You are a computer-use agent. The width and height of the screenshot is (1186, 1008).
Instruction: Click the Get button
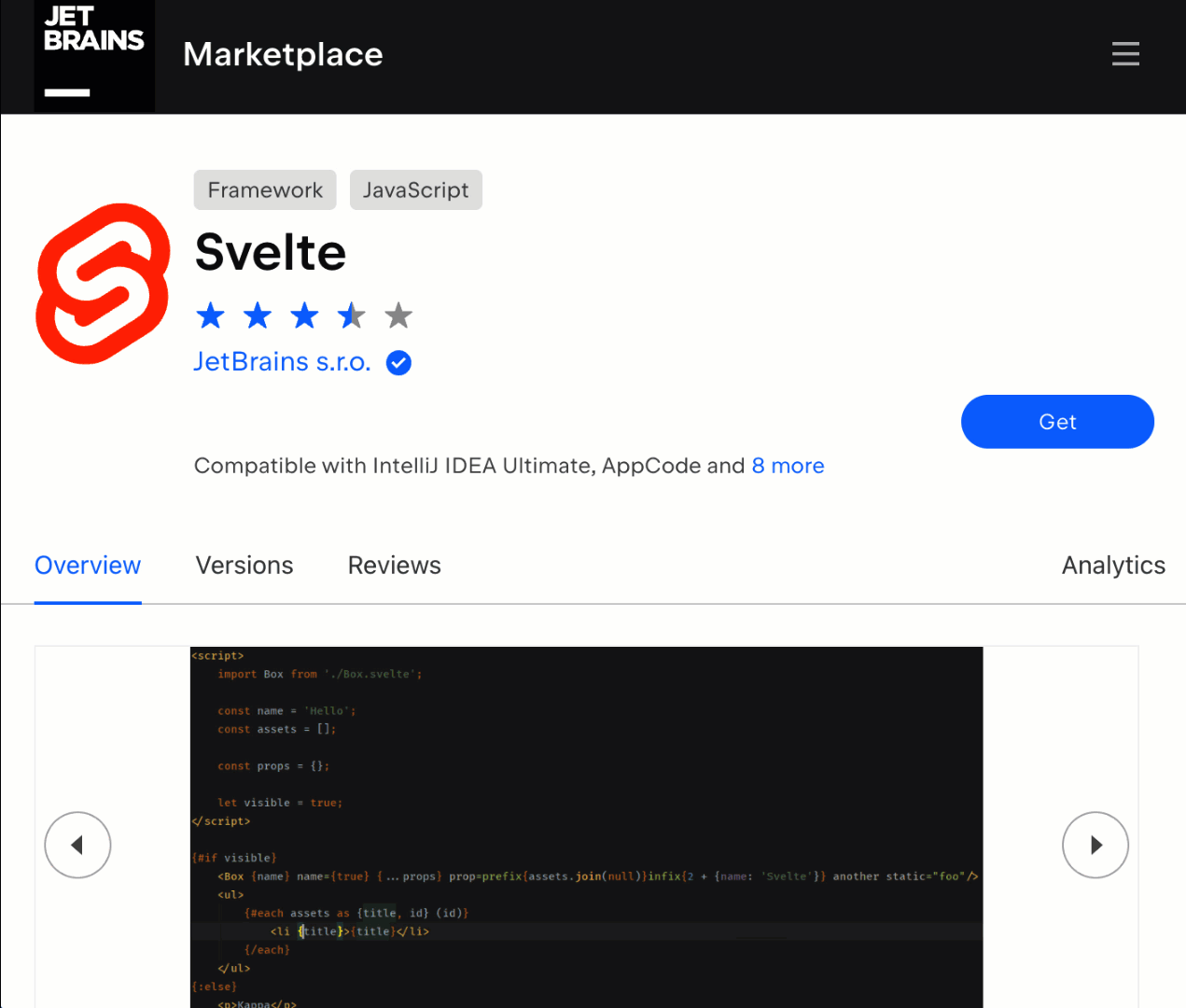coord(1057,422)
